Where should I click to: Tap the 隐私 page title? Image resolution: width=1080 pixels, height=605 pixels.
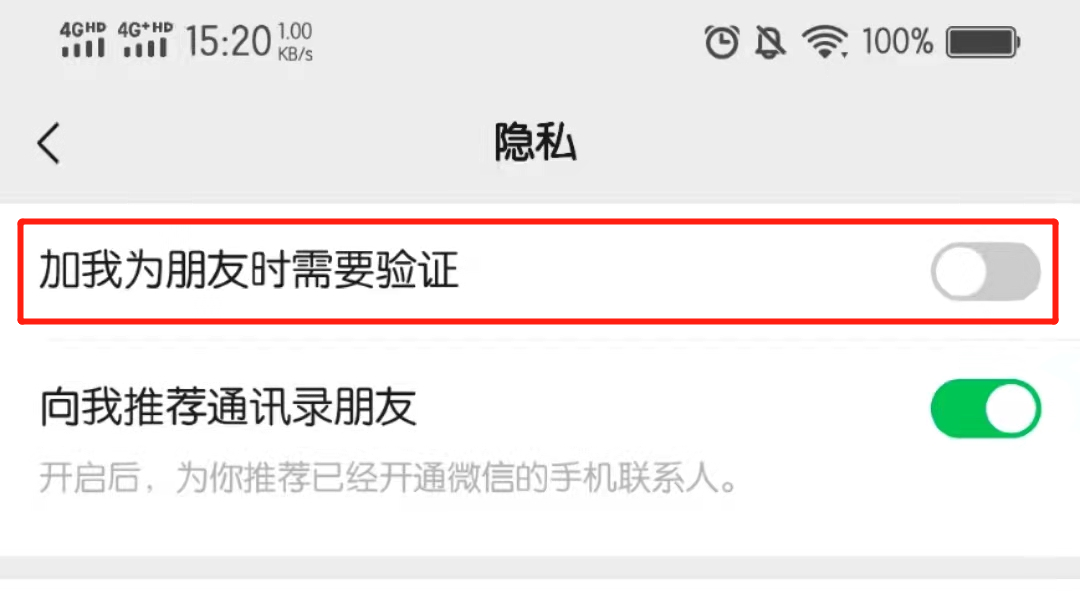click(x=535, y=143)
